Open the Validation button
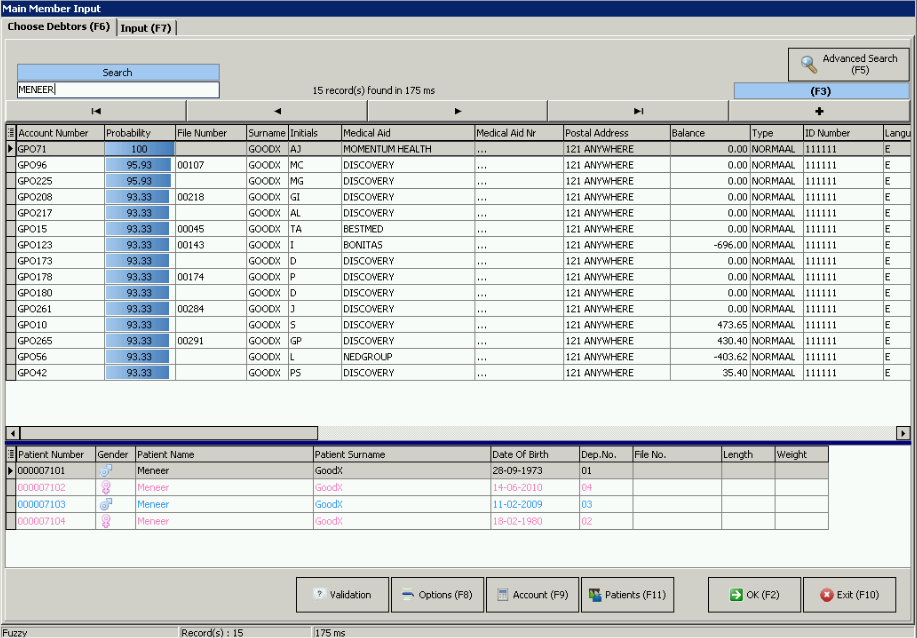 point(342,595)
